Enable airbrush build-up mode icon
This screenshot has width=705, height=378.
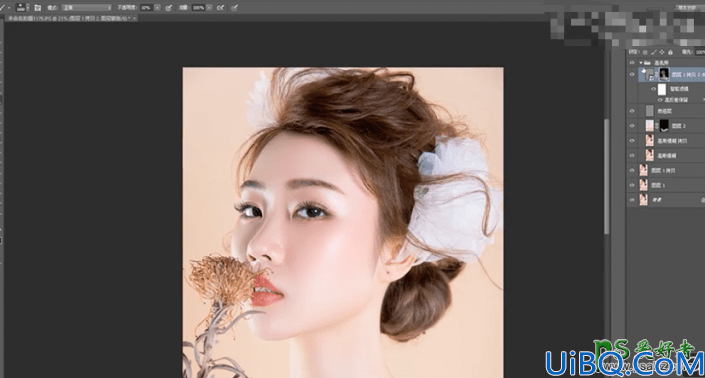(220, 8)
